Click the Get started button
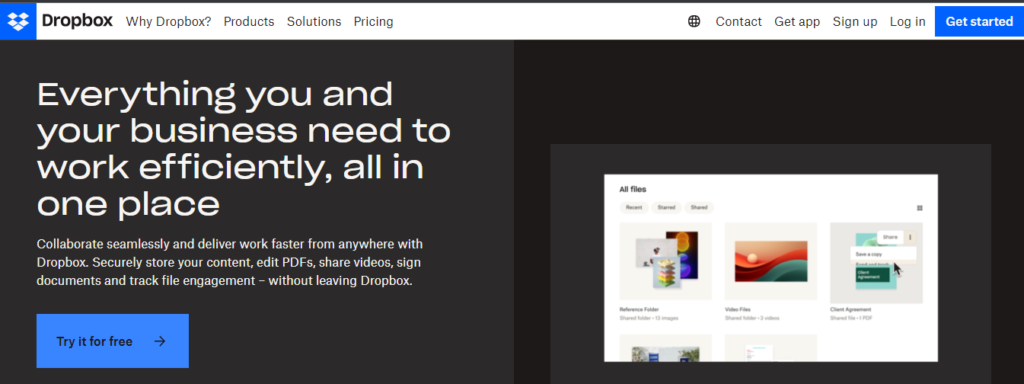Screen dimensions: 1024x384 click(979, 22)
